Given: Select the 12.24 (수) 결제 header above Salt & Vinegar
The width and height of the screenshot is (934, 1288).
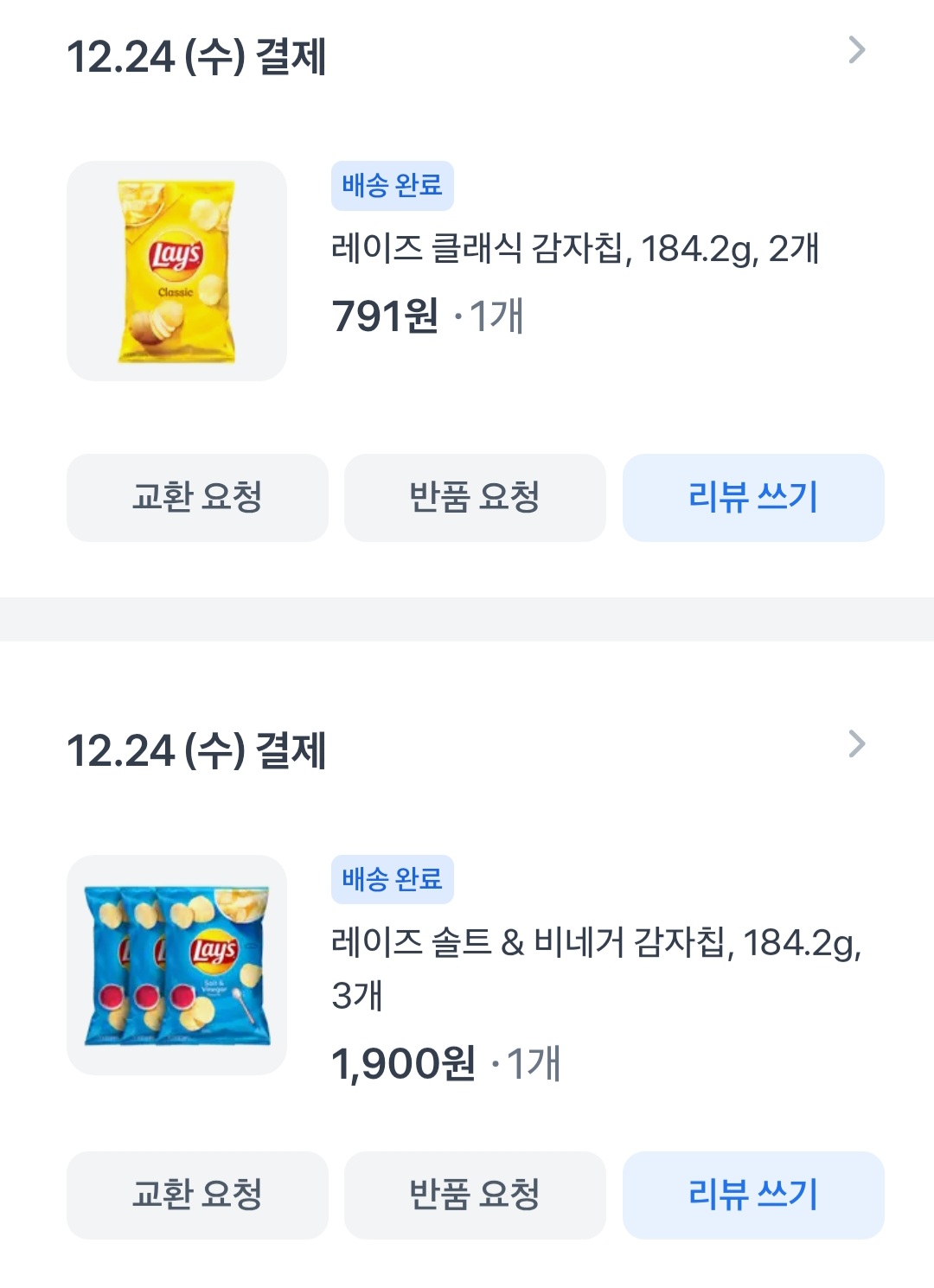Looking at the screenshot, I should 196,751.
